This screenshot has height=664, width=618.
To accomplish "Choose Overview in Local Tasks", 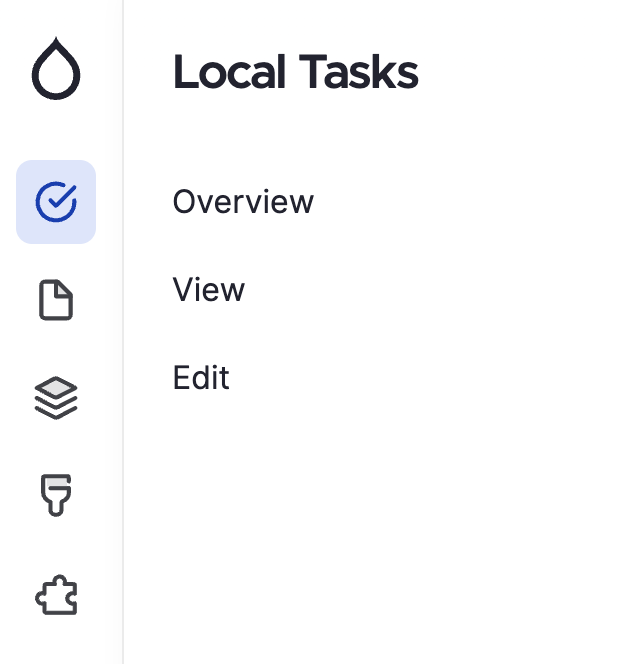I will click(243, 202).
